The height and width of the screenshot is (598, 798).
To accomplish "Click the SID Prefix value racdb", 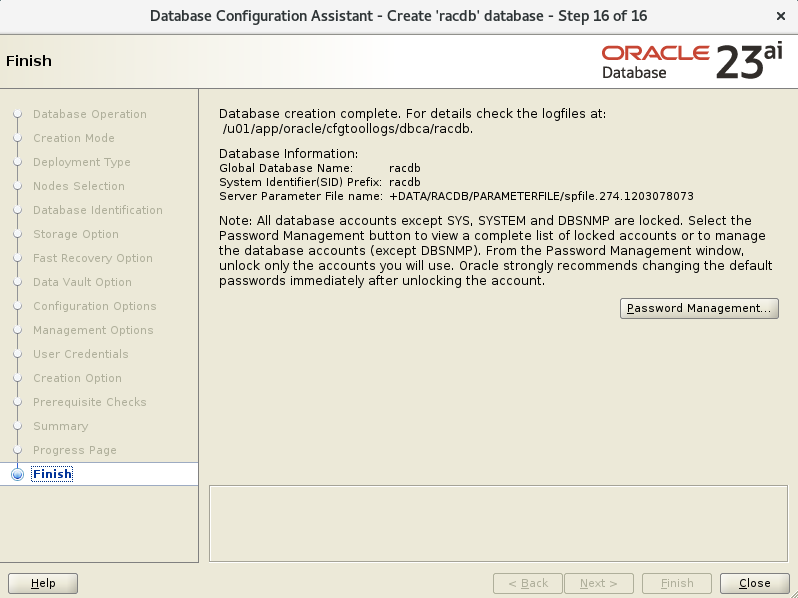I will pos(405,182).
